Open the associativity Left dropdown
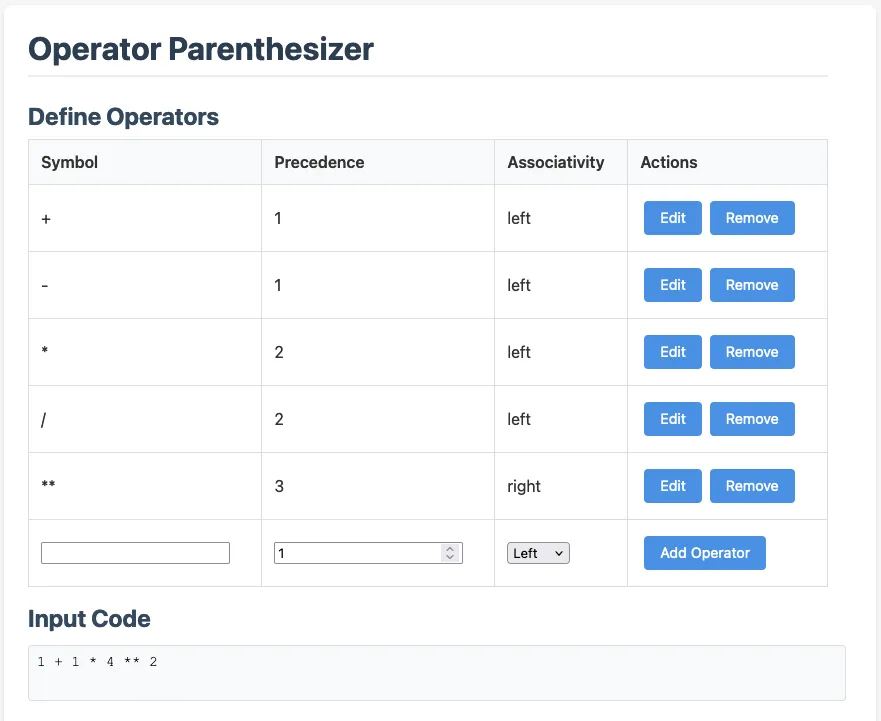 [x=538, y=553]
